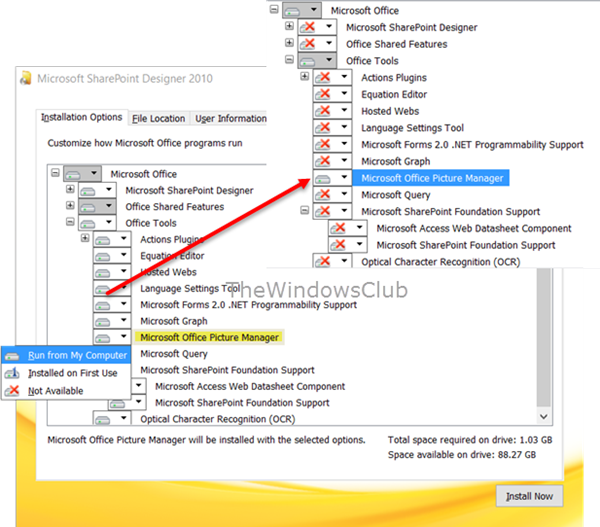Click the Installed on First Use drive icon
This screenshot has height=527, width=600.
point(12,373)
